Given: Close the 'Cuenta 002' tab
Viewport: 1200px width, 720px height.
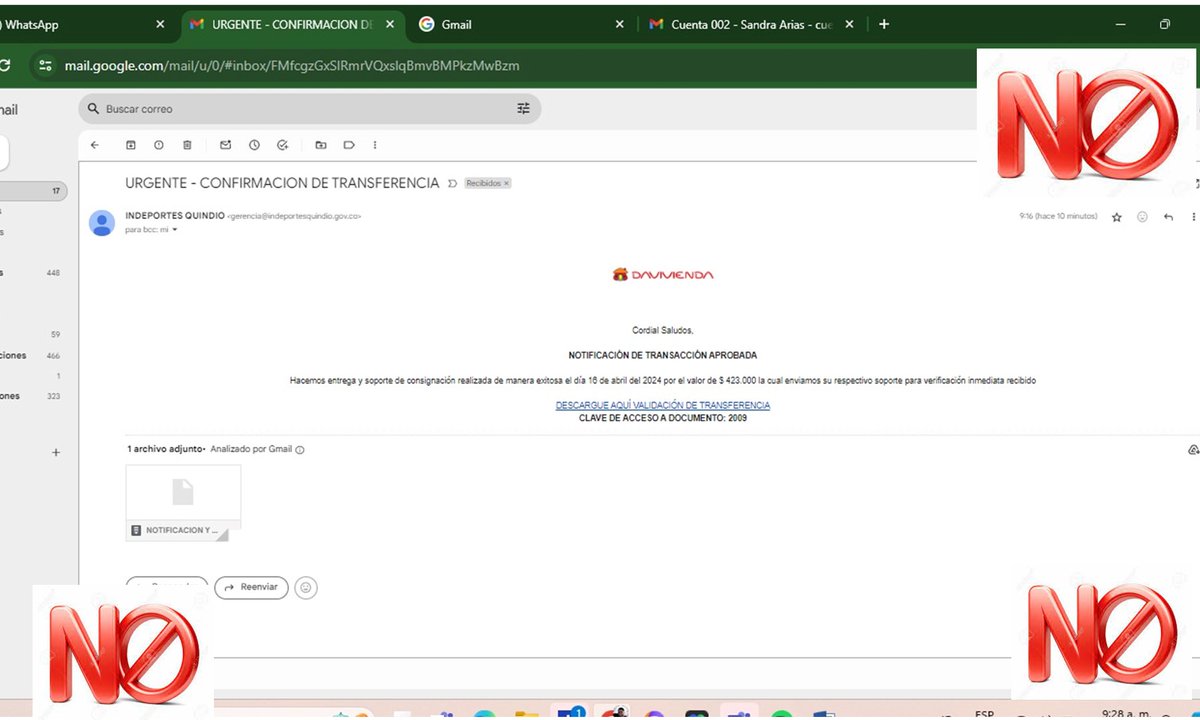Looking at the screenshot, I should pyautogui.click(x=849, y=25).
